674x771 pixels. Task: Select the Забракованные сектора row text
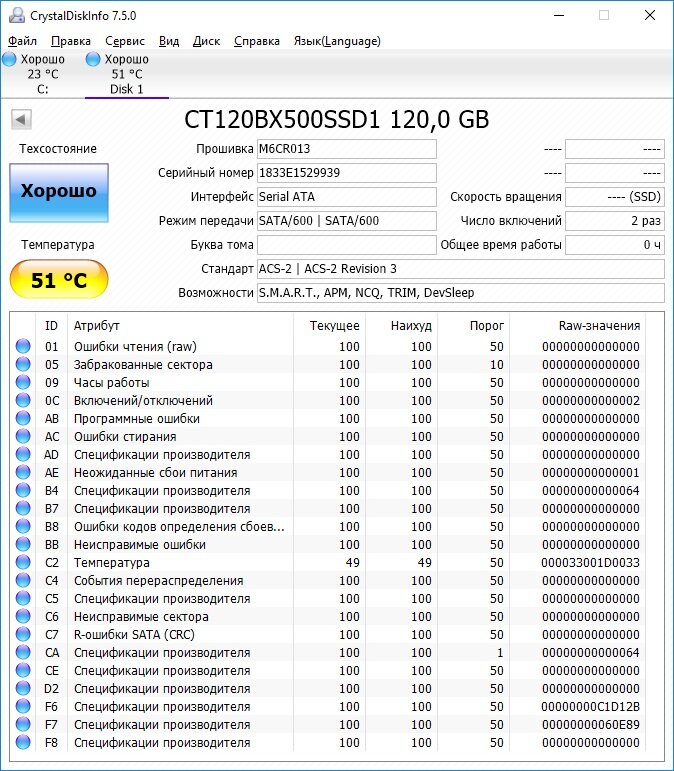(143, 364)
